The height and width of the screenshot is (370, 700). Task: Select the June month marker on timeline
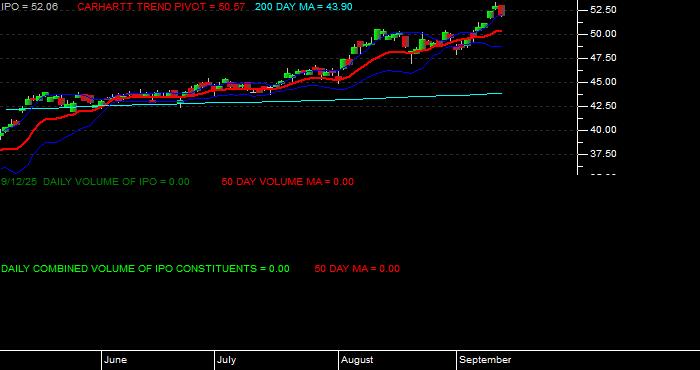[116, 360]
